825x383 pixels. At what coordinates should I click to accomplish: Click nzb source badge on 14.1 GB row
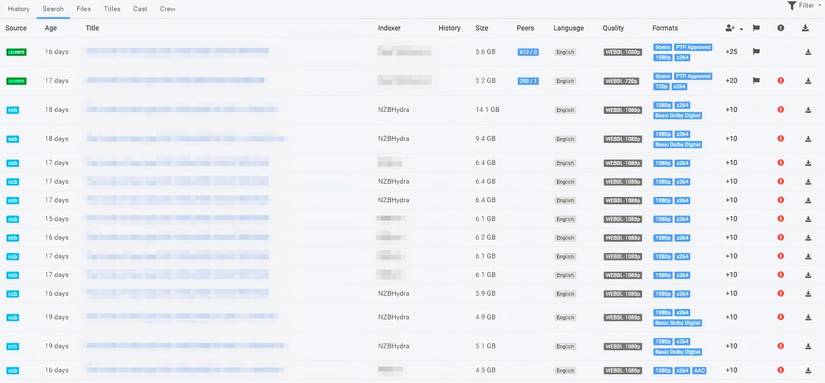coord(13,110)
